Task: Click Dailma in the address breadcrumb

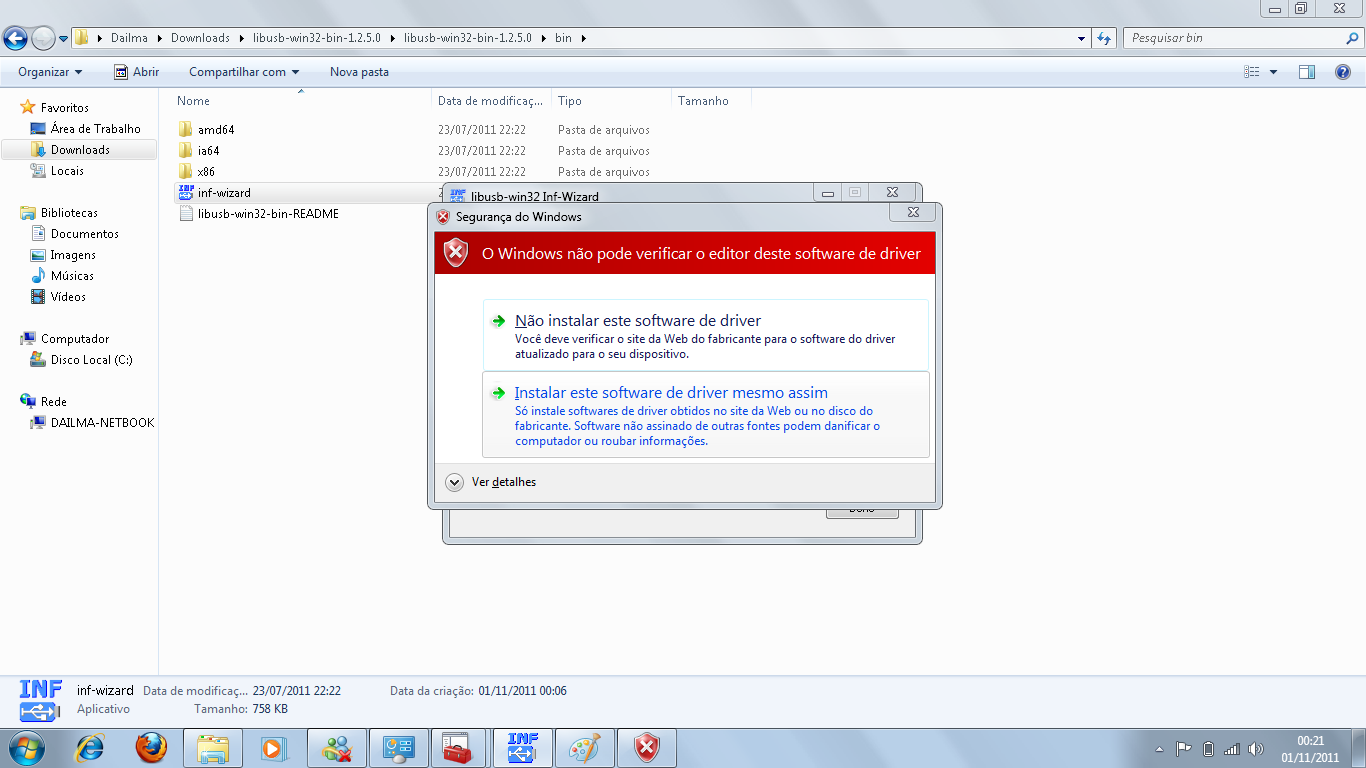Action: tap(129, 38)
